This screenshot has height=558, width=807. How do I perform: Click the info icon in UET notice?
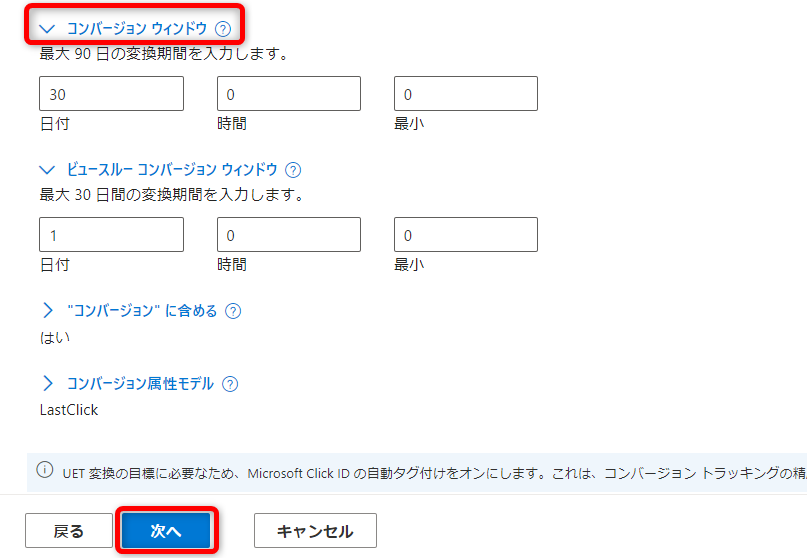(45, 469)
